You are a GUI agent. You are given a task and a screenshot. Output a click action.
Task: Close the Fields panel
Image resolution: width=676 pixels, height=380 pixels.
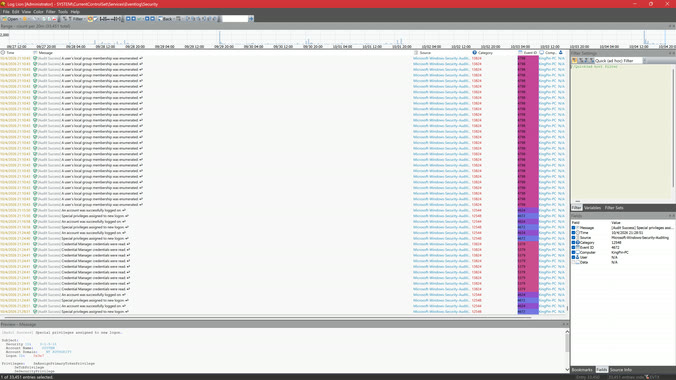(674, 216)
